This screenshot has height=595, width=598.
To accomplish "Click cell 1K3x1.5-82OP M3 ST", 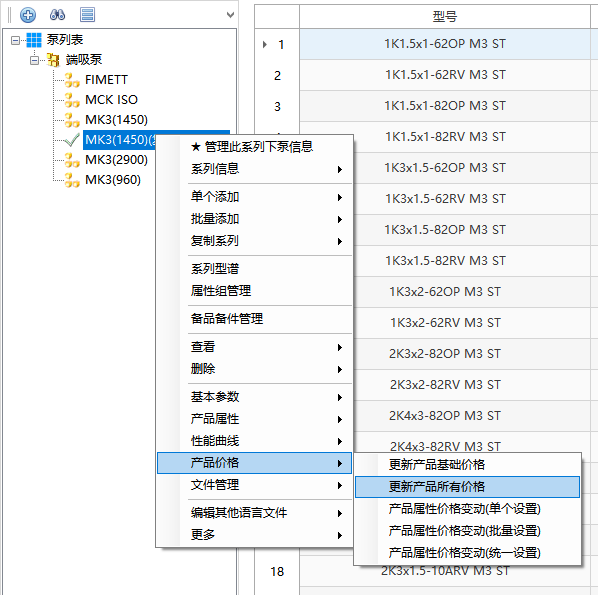I will [445, 230].
